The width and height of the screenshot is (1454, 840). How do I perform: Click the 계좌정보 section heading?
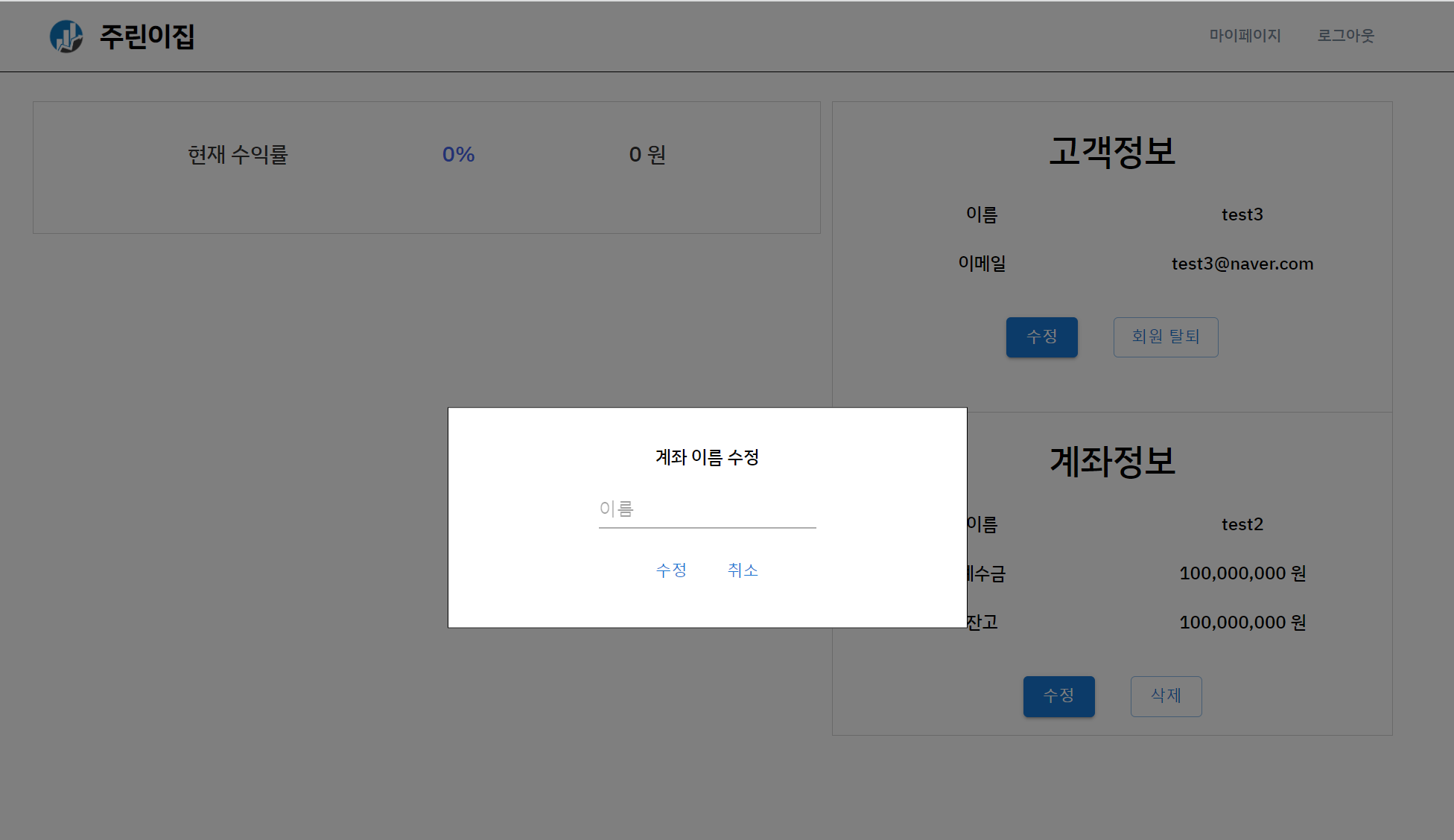(1112, 462)
